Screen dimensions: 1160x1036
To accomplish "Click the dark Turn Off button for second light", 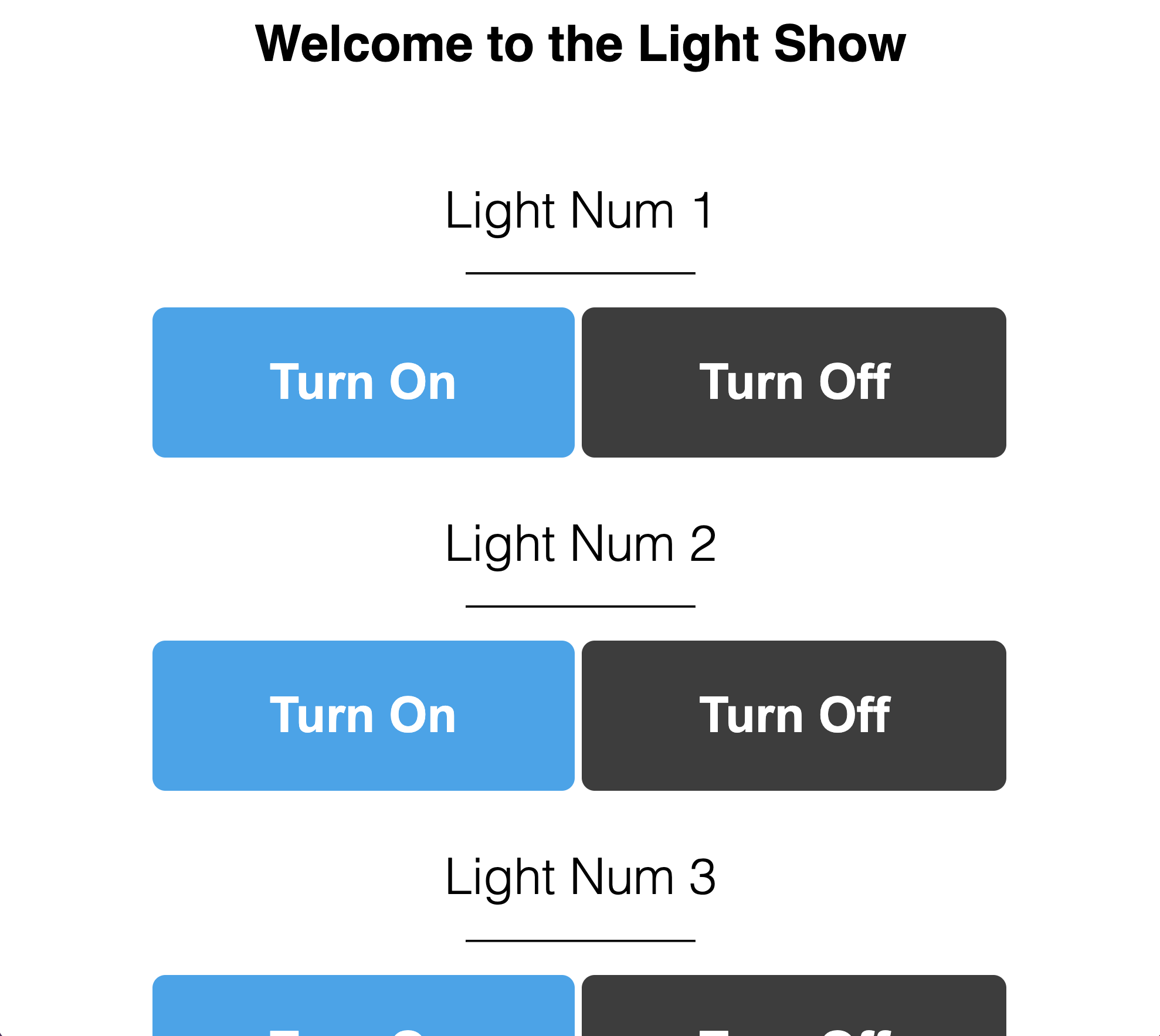I will (x=793, y=714).
